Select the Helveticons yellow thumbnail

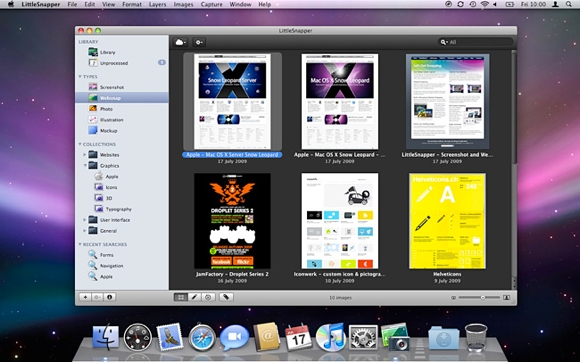tap(447, 221)
